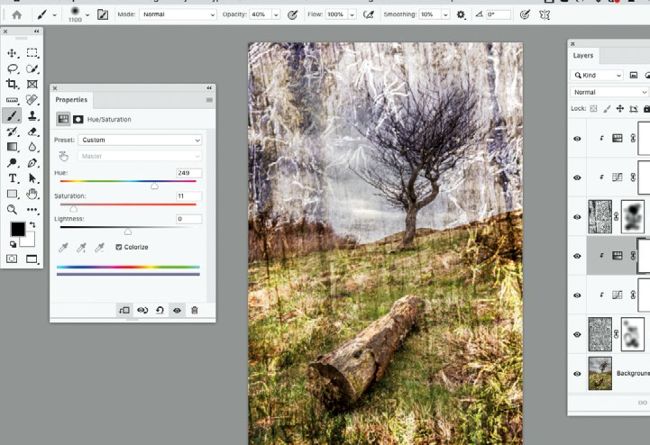Click the Hue value input field
The image size is (650, 445).
pyautogui.click(x=188, y=173)
